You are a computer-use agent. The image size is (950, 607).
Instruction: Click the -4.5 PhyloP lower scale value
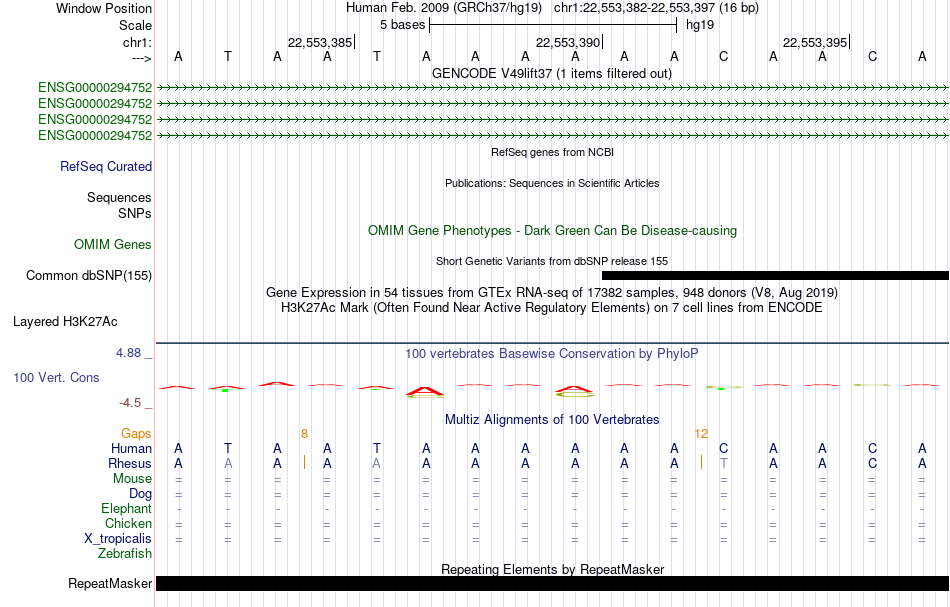[x=130, y=403]
